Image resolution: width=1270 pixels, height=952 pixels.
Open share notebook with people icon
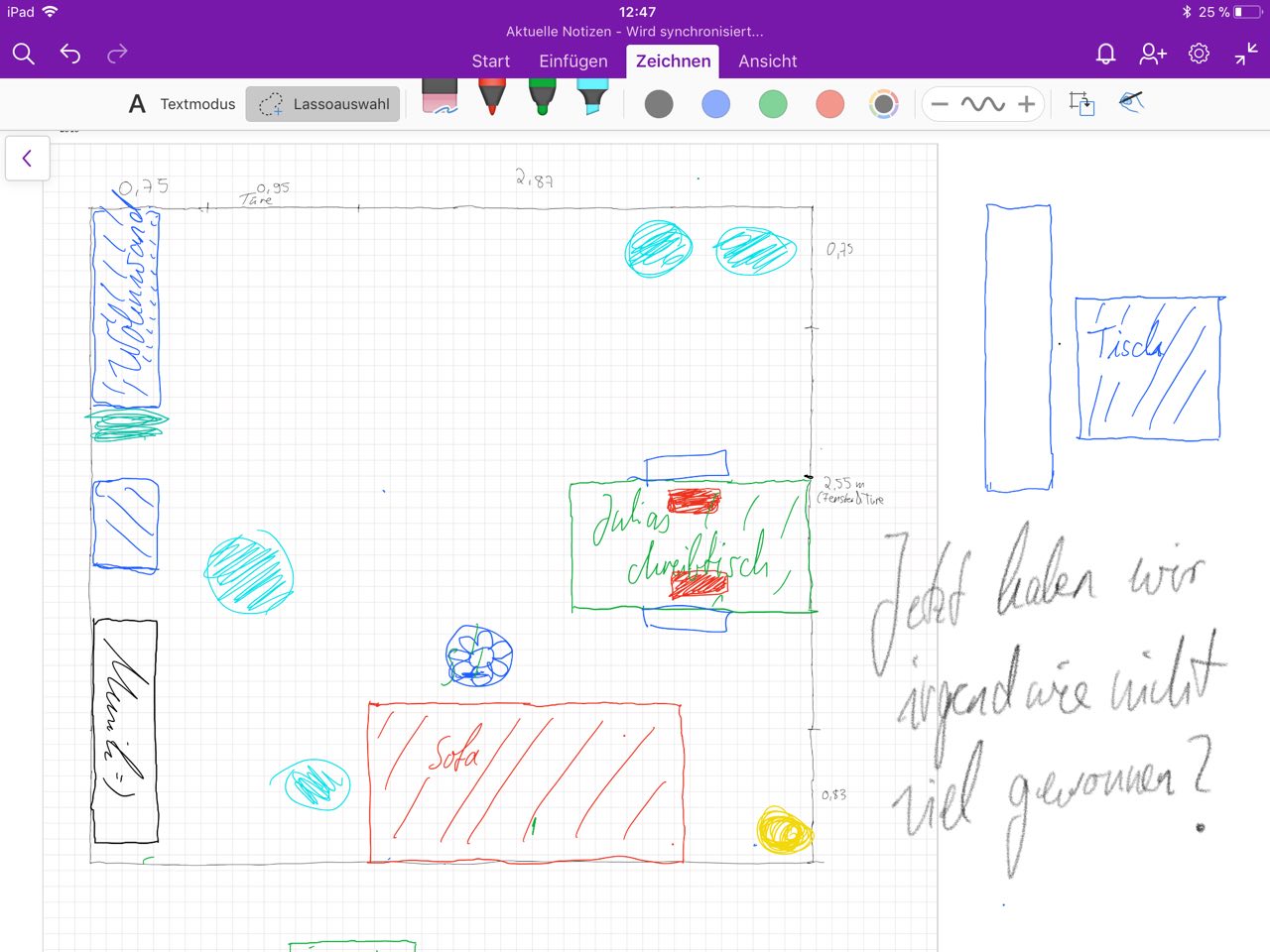pos(1152,54)
